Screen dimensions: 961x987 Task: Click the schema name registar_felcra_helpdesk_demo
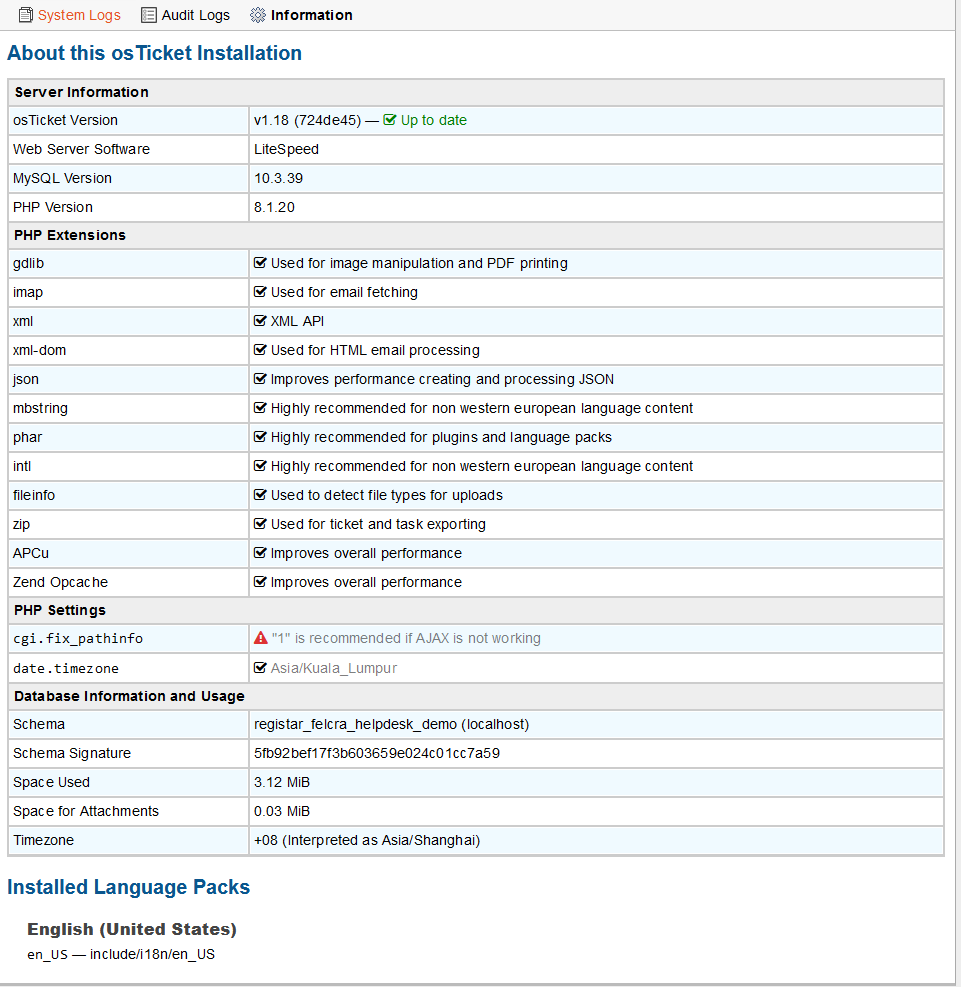click(356, 725)
